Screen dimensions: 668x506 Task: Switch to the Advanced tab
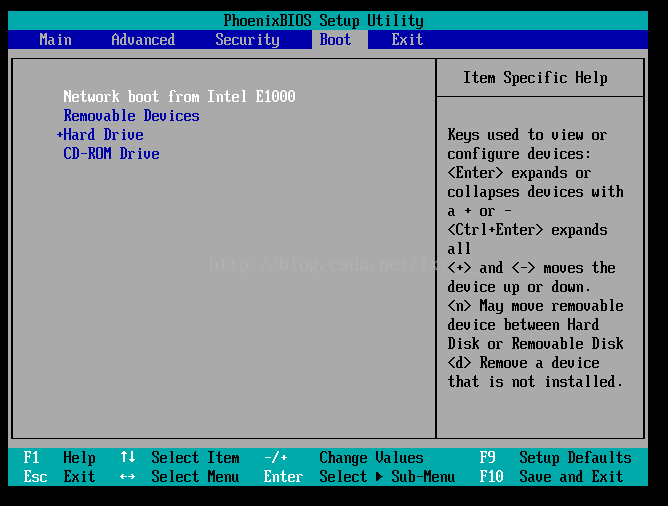[x=143, y=40]
